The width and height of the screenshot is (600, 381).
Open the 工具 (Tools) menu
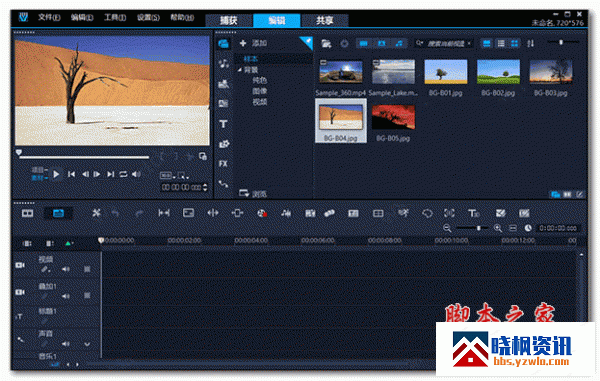(115, 17)
